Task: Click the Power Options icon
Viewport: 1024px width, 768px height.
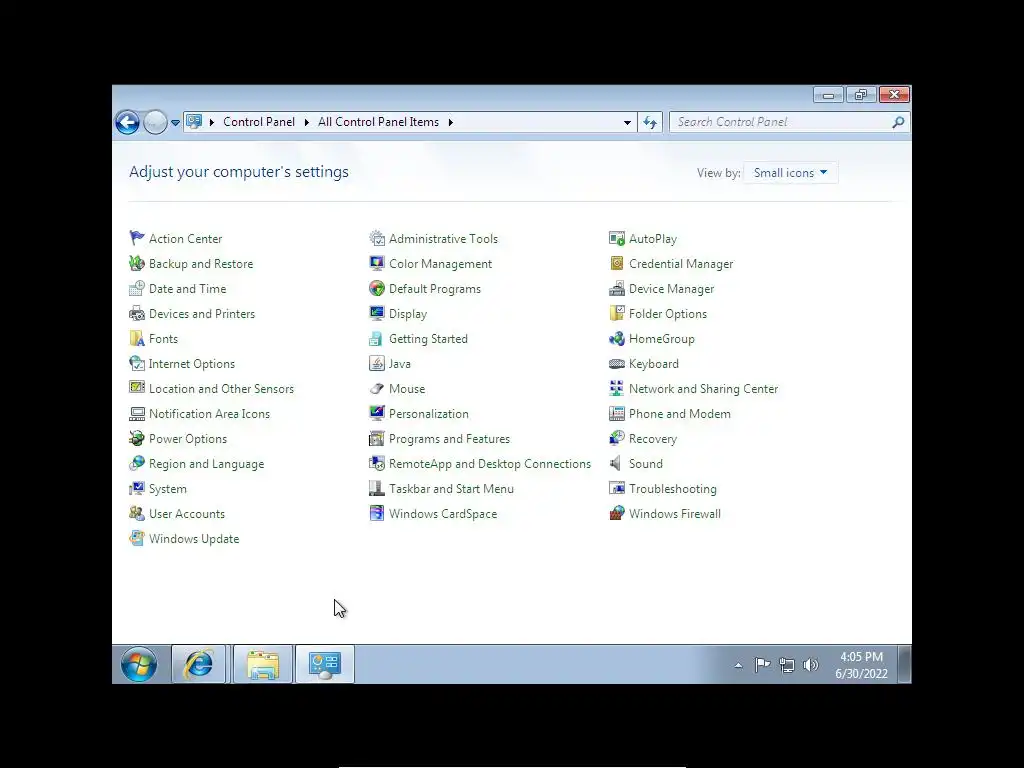Action: coord(136,438)
